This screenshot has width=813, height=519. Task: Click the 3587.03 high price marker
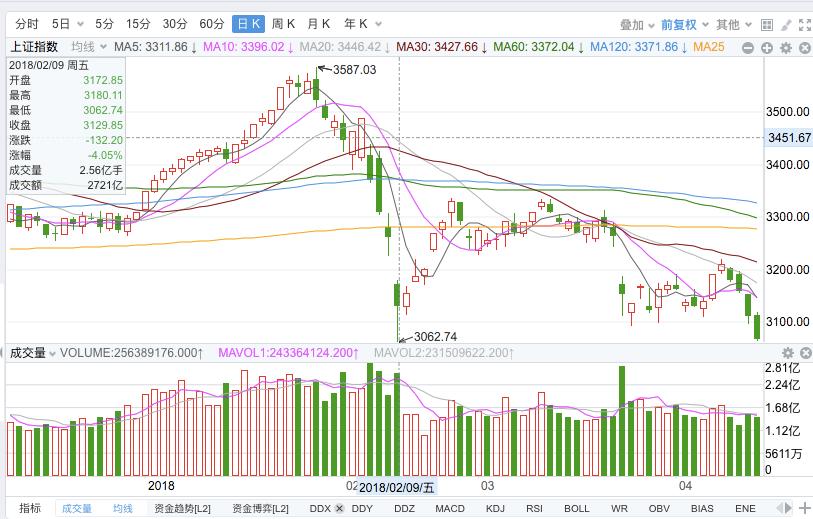click(354, 69)
